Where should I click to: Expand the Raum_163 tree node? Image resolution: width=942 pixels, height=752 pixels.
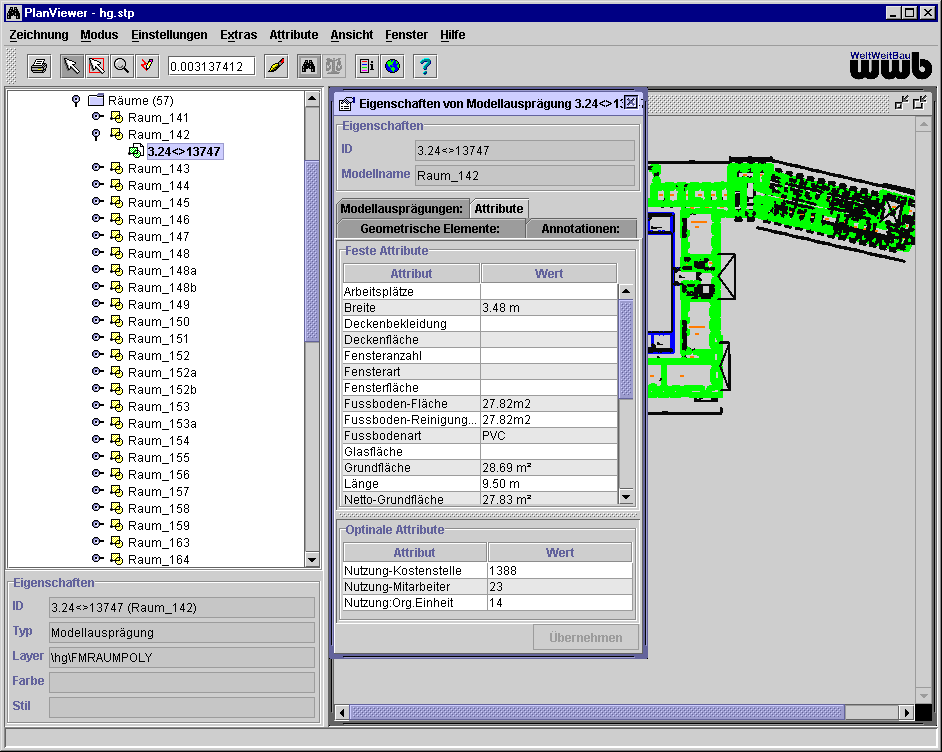coord(97,542)
